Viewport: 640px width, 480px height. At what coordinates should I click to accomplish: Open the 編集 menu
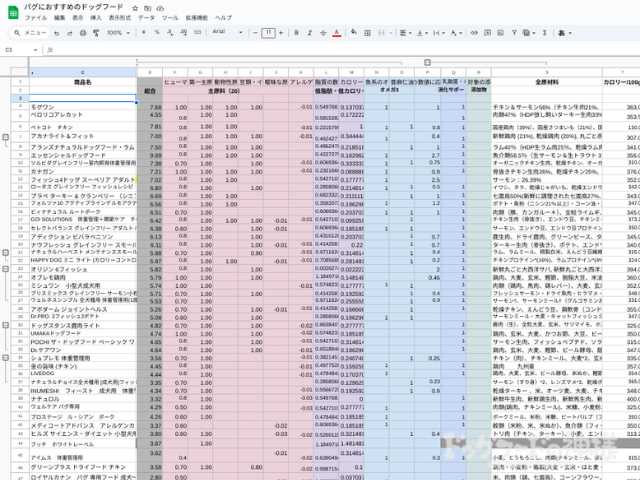(60, 18)
